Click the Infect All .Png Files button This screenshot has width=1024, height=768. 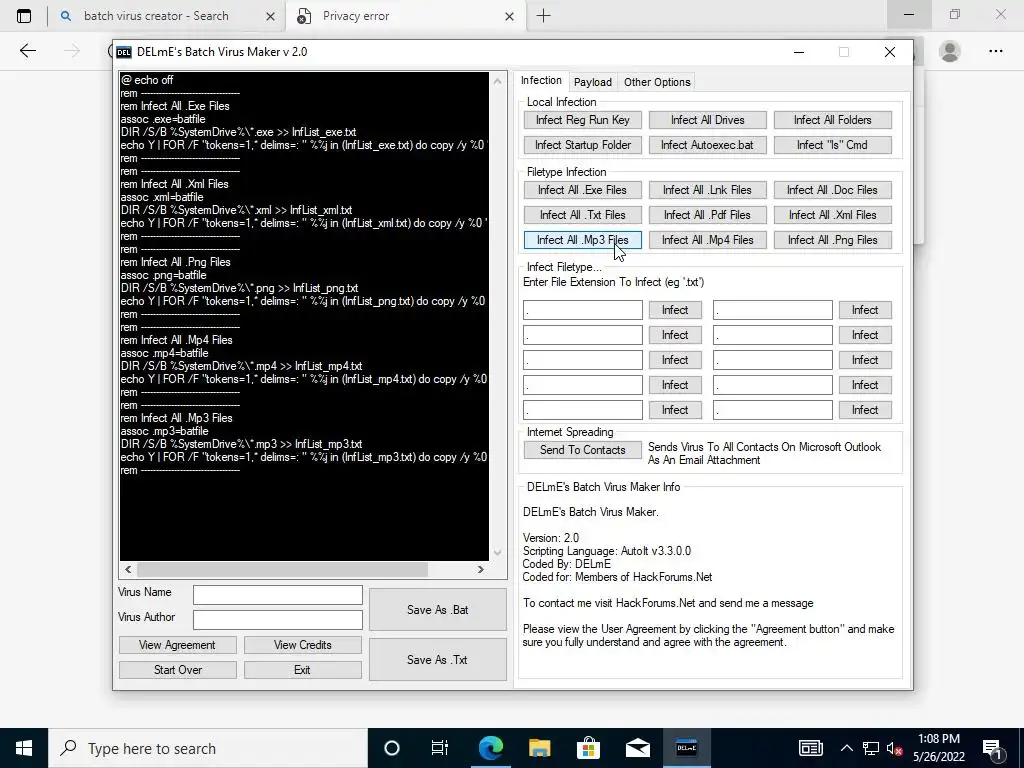[833, 240]
